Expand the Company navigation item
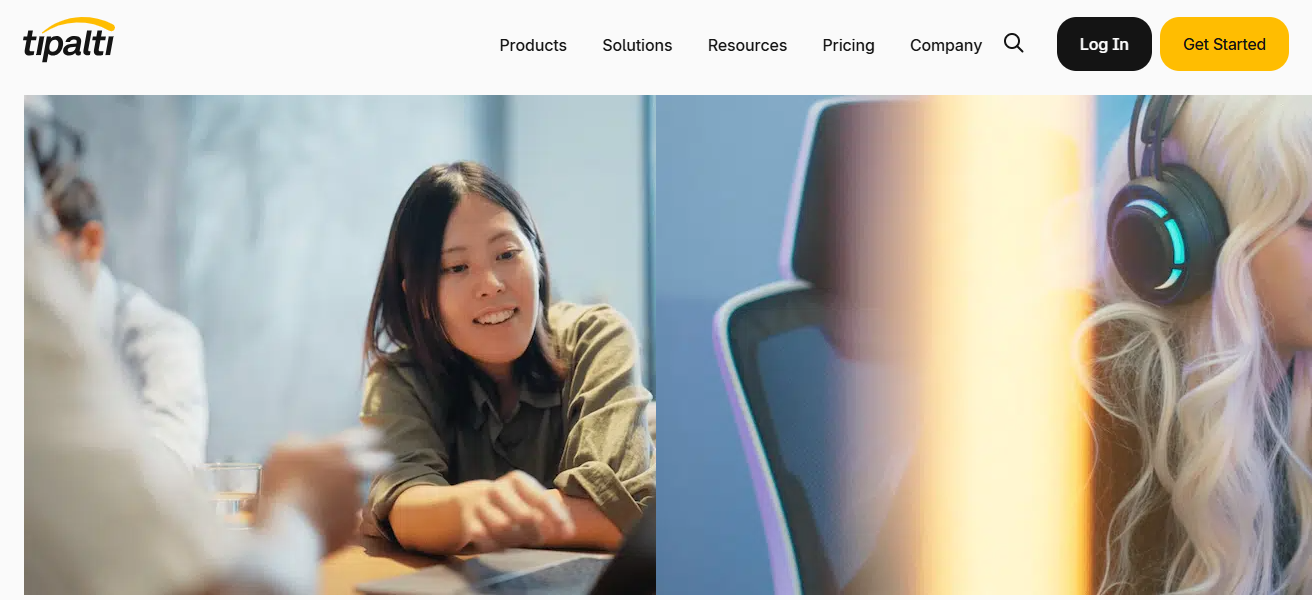Viewport: 1312px width, 600px height. point(946,45)
